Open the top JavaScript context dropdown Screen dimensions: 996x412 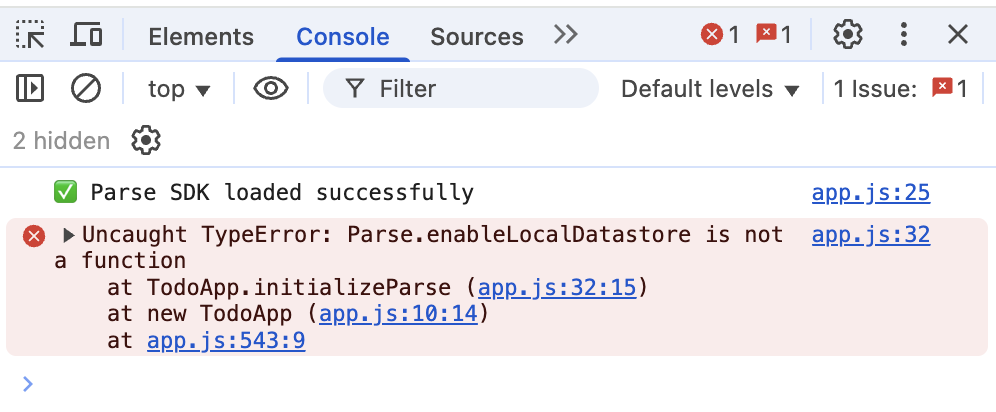point(178,89)
